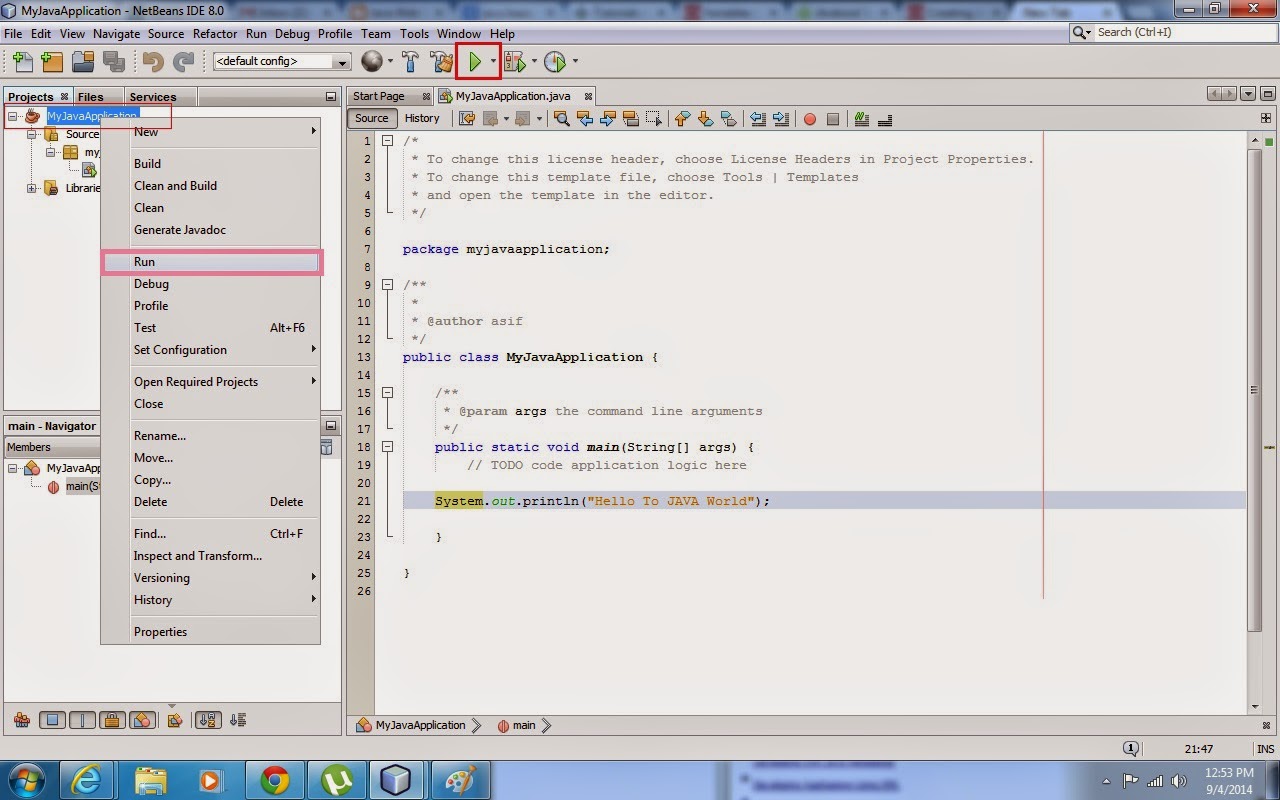Toggle the Bookmark icon in editor toolbar

tap(728, 118)
